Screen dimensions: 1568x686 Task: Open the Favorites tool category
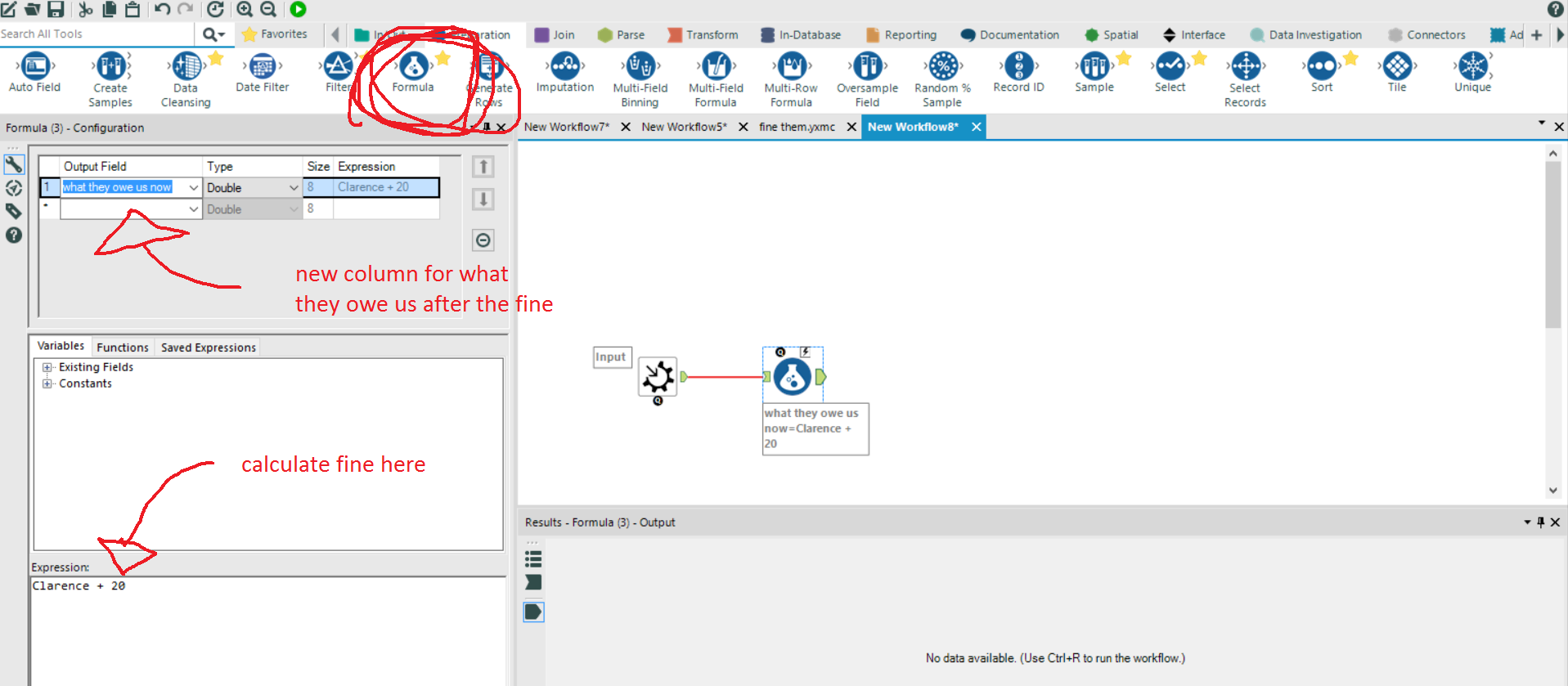[275, 34]
